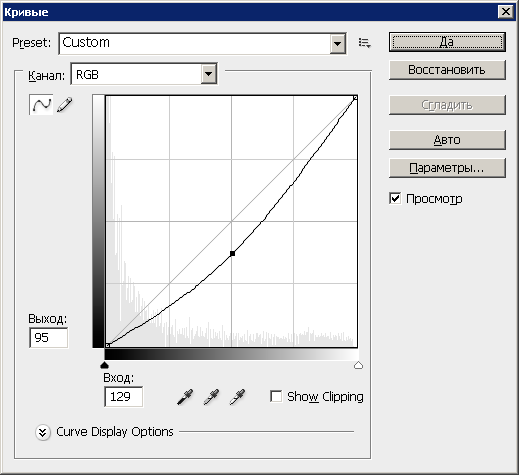Click the Восстановить button
The width and height of the screenshot is (519, 475).
click(447, 70)
